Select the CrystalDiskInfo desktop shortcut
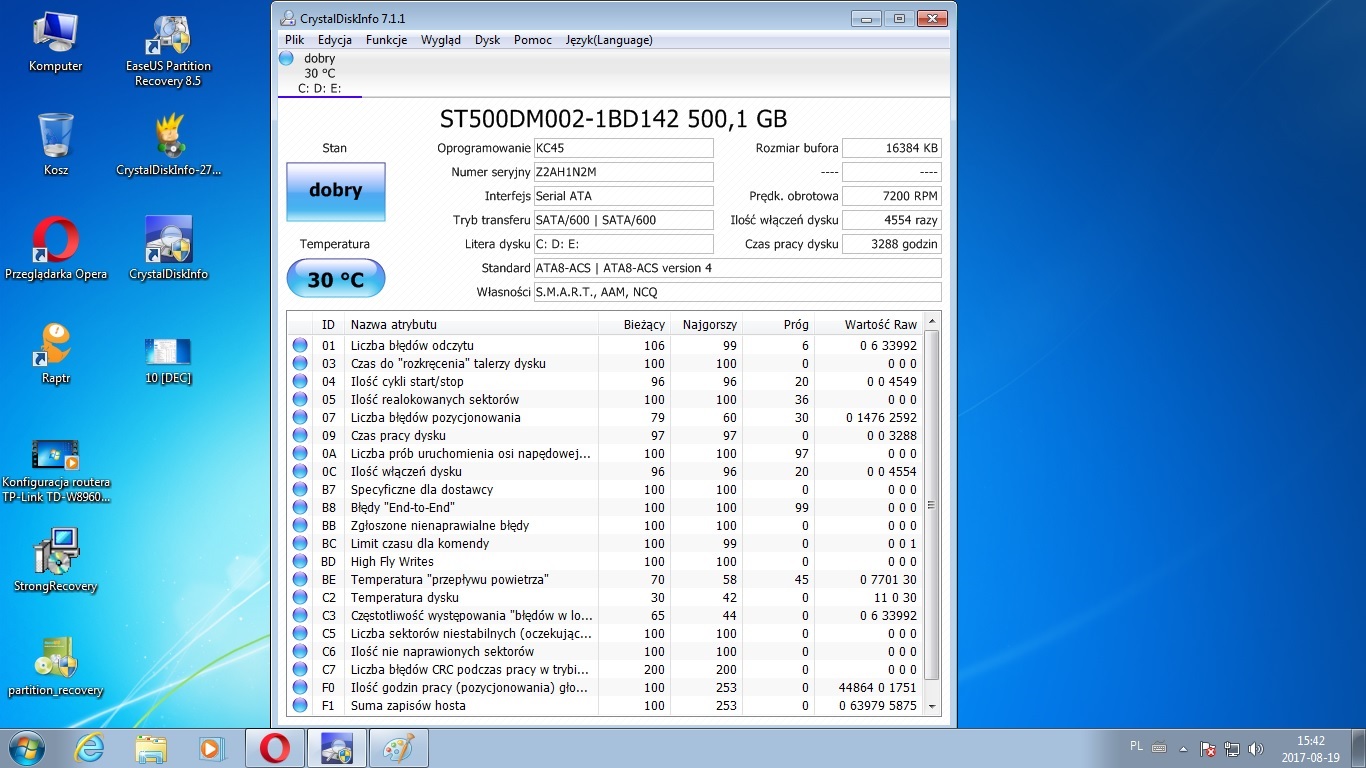The image size is (1366, 768). pos(168,248)
